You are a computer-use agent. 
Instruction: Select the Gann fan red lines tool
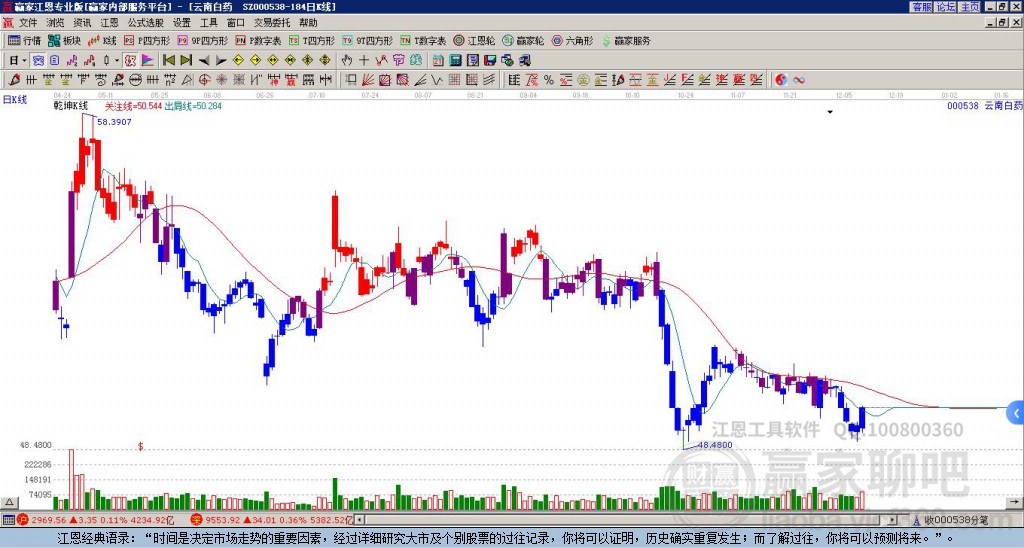click(x=368, y=80)
